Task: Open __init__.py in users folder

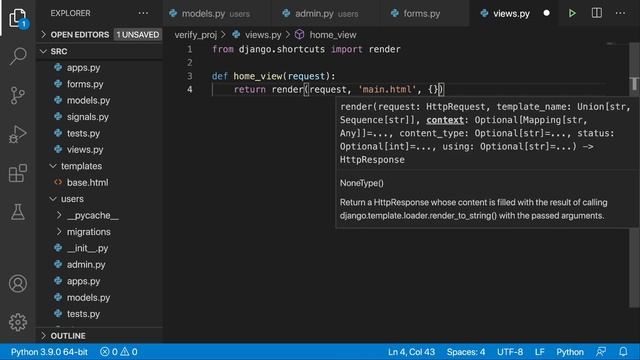Action: pos(87,248)
